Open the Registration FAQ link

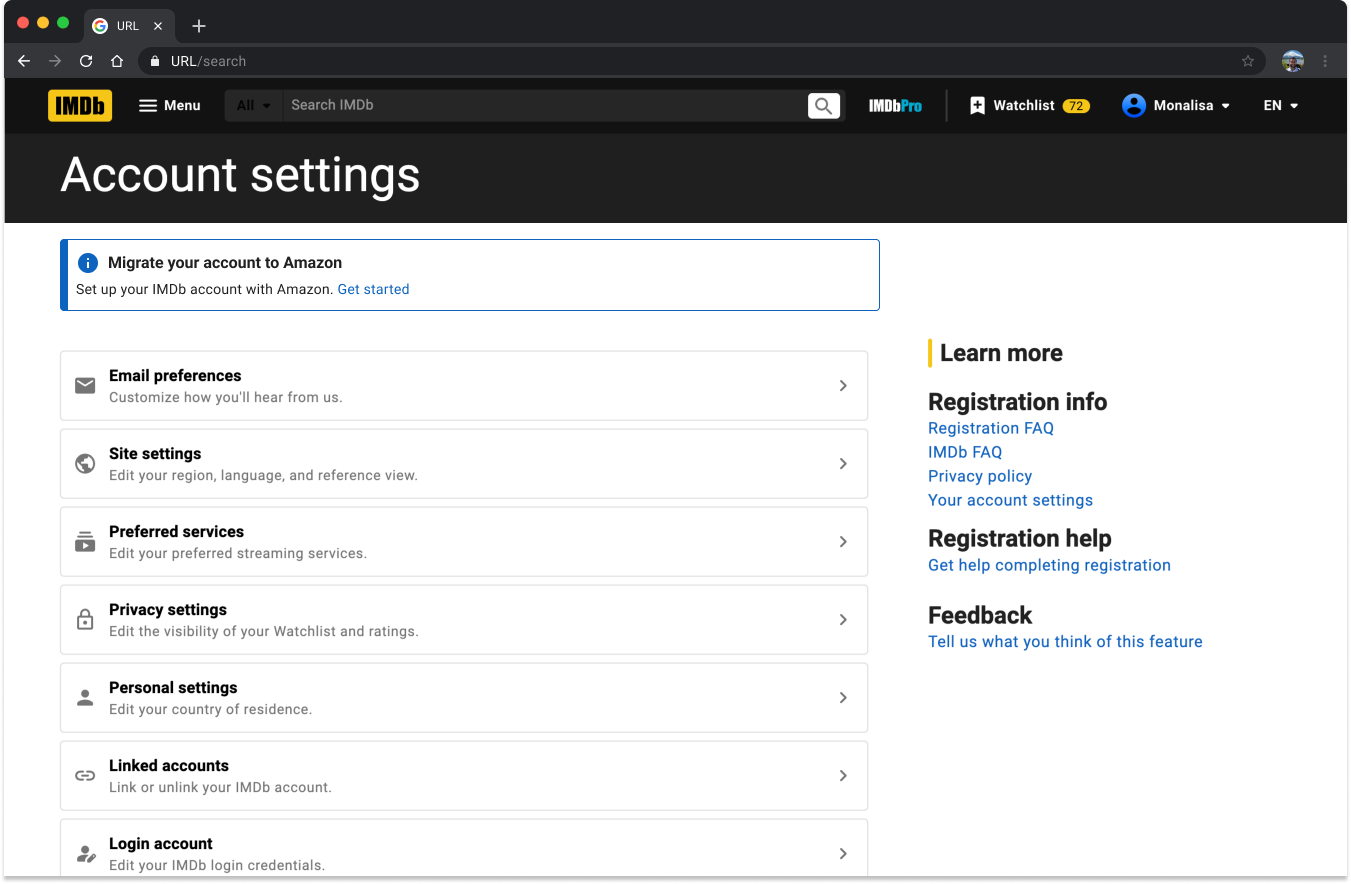click(x=991, y=428)
